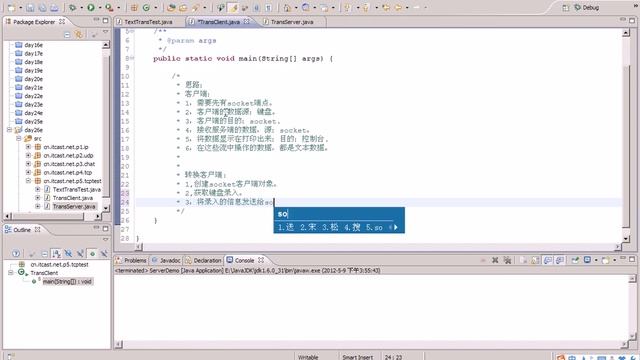Switch to TransServer.java editor tab
The image size is (640, 360).
292,22
